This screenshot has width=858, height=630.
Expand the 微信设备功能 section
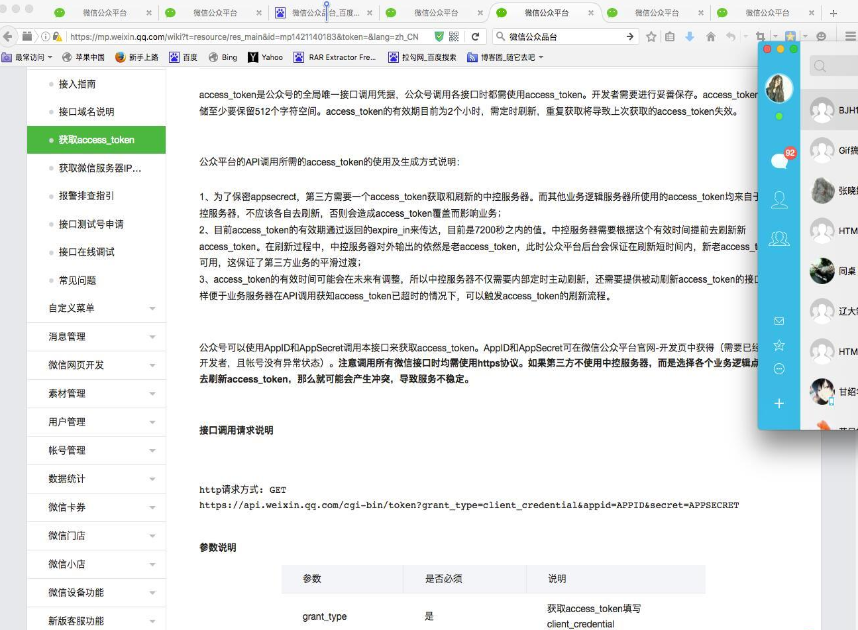click(x=96, y=593)
